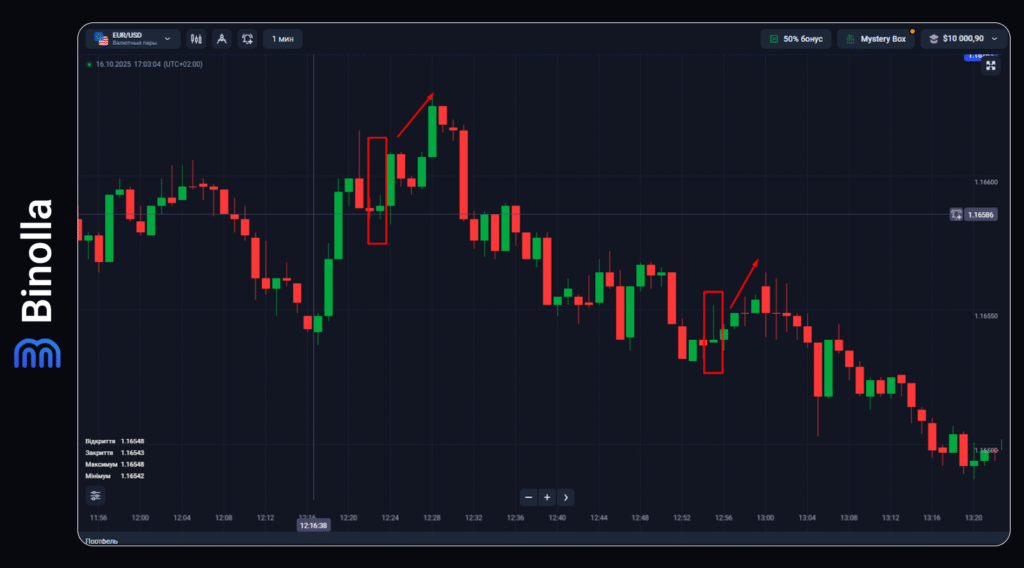Open the drawing tools compass icon
Viewport: 1024px width, 568px height.
click(x=221, y=39)
